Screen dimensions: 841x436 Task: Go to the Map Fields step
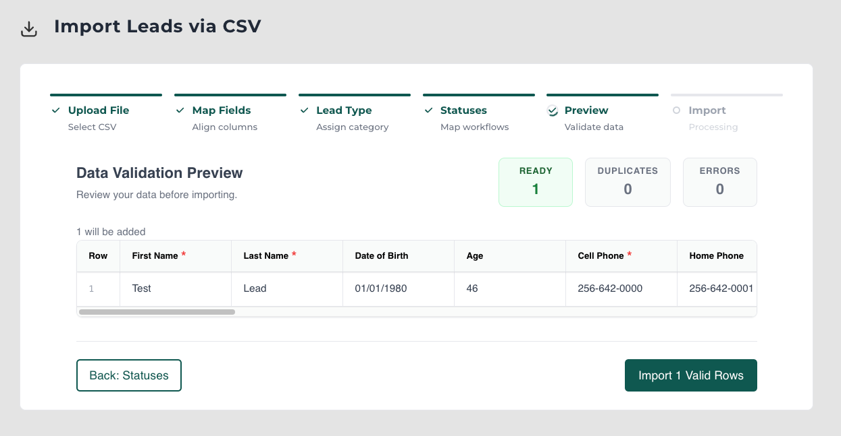(x=230, y=114)
